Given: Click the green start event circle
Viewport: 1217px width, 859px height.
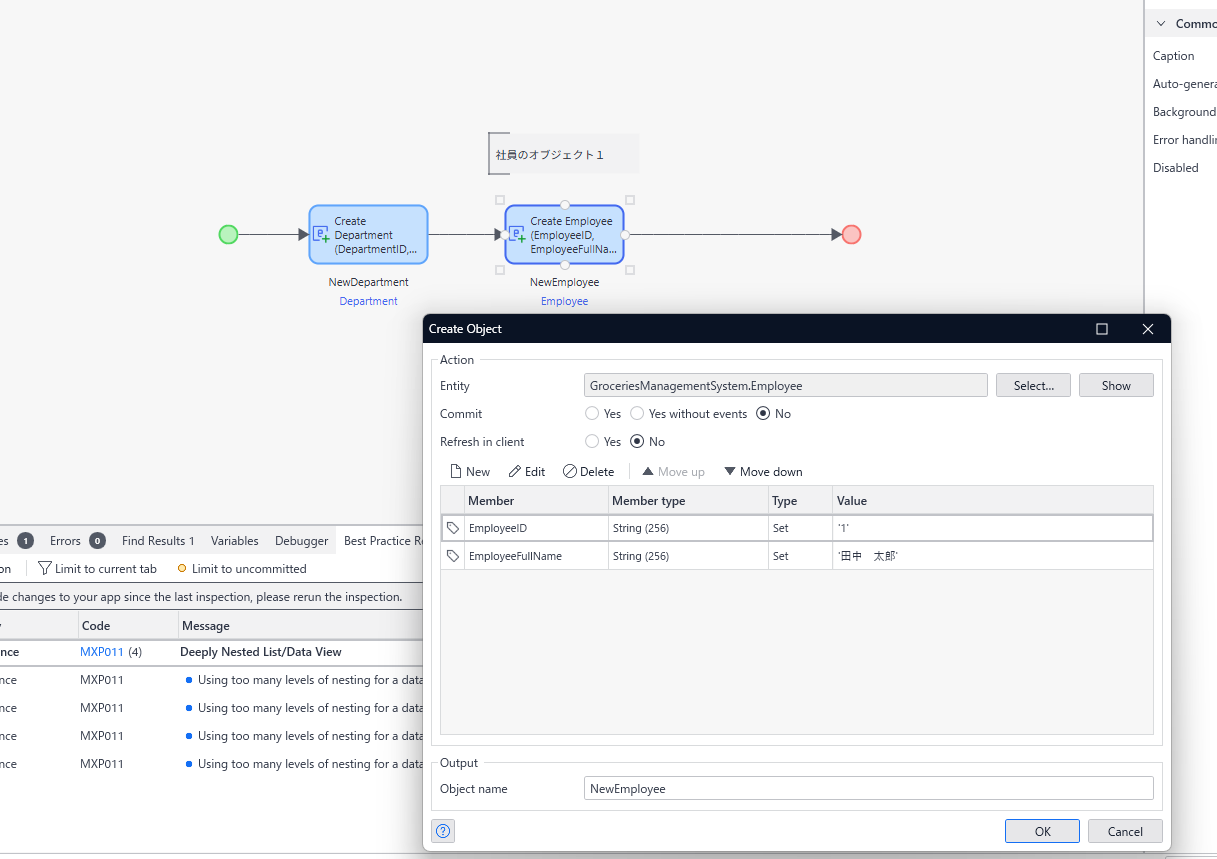Looking at the screenshot, I should (228, 234).
